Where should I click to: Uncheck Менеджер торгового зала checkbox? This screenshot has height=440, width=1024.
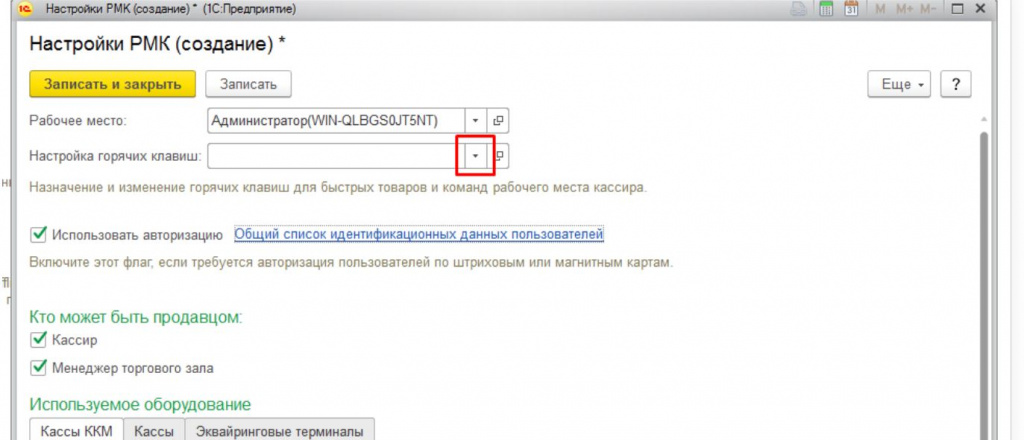(39, 368)
